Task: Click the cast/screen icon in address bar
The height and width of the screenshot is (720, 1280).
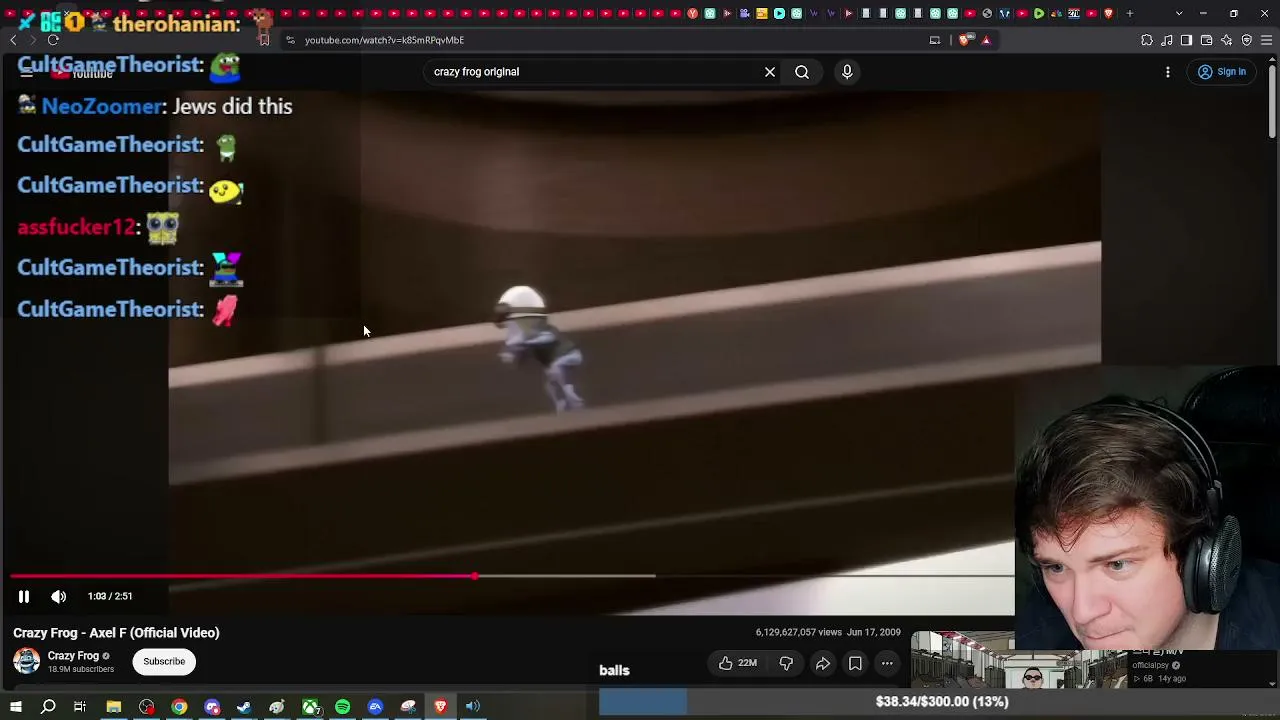Action: [935, 40]
